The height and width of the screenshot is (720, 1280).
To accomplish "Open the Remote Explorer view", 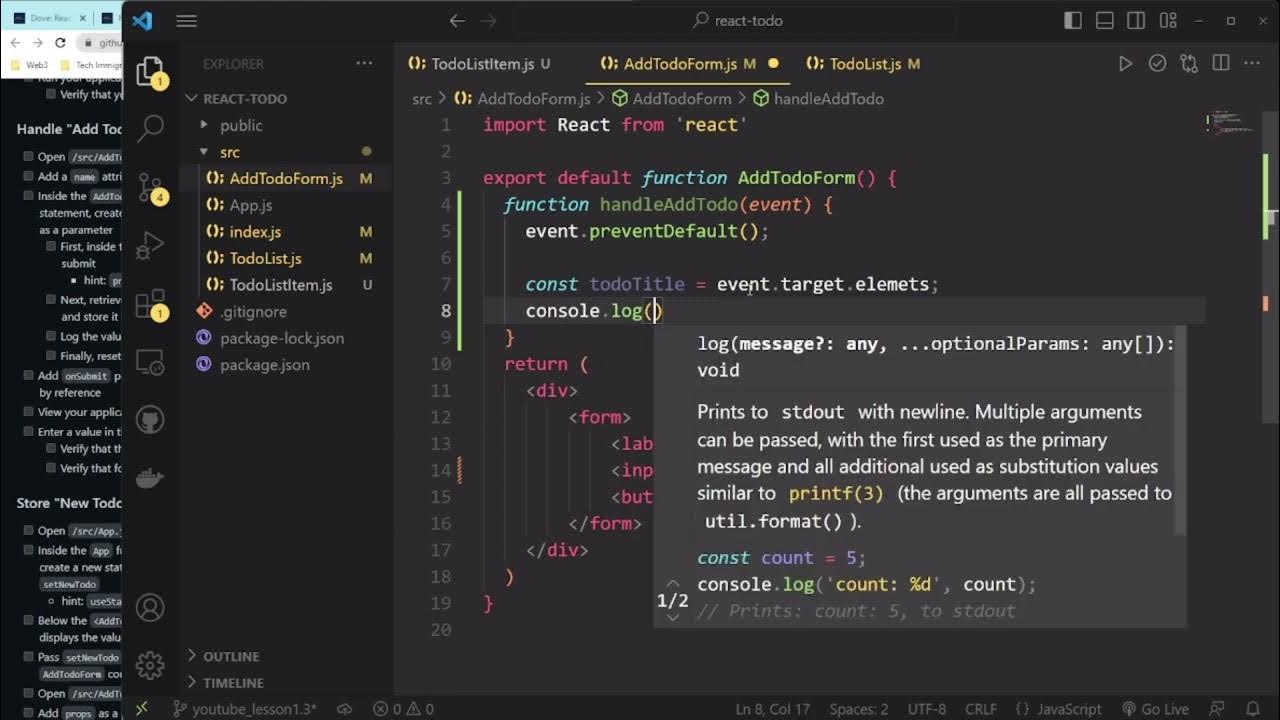I will click(x=151, y=361).
